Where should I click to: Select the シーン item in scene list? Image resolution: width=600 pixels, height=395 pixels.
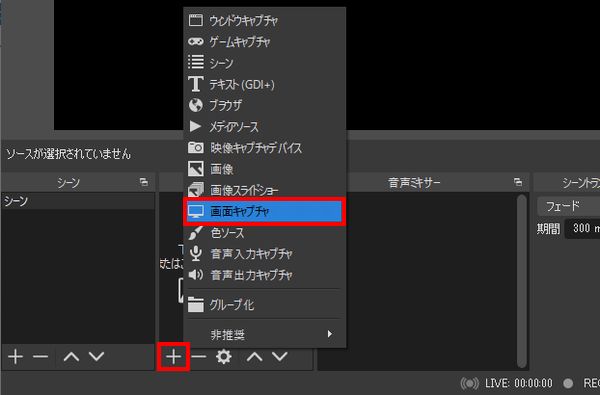(x=78, y=201)
